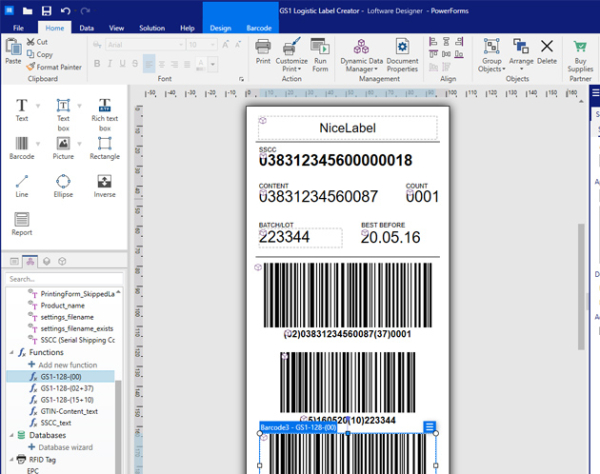
Task: Click the vertical canvas scrollbar
Action: (581, 286)
